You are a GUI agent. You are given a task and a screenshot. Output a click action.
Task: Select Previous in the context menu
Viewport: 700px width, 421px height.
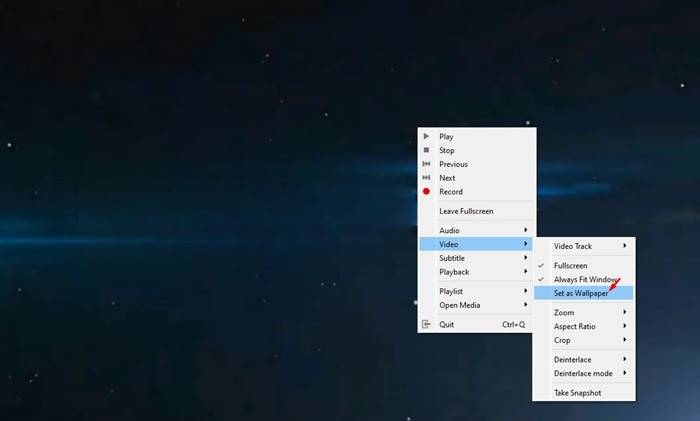click(477, 164)
